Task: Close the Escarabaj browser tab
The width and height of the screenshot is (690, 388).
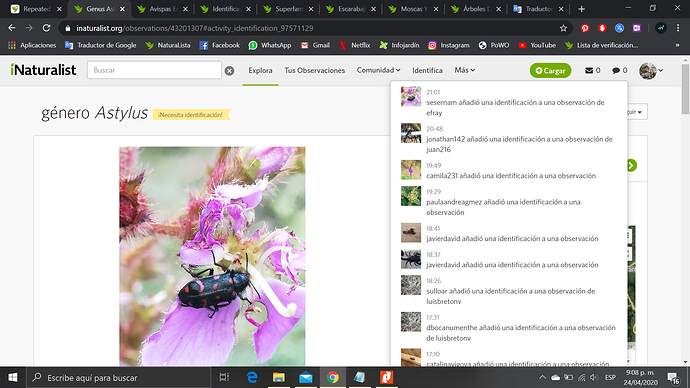Action: [x=374, y=9]
